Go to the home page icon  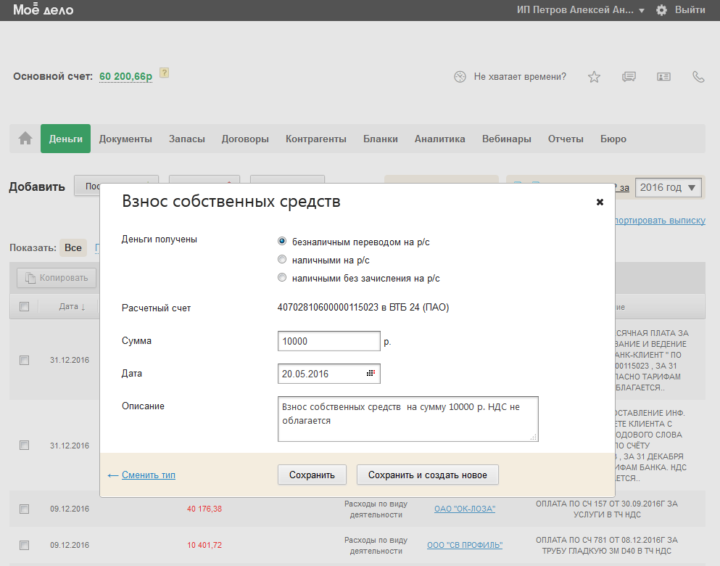[25, 139]
